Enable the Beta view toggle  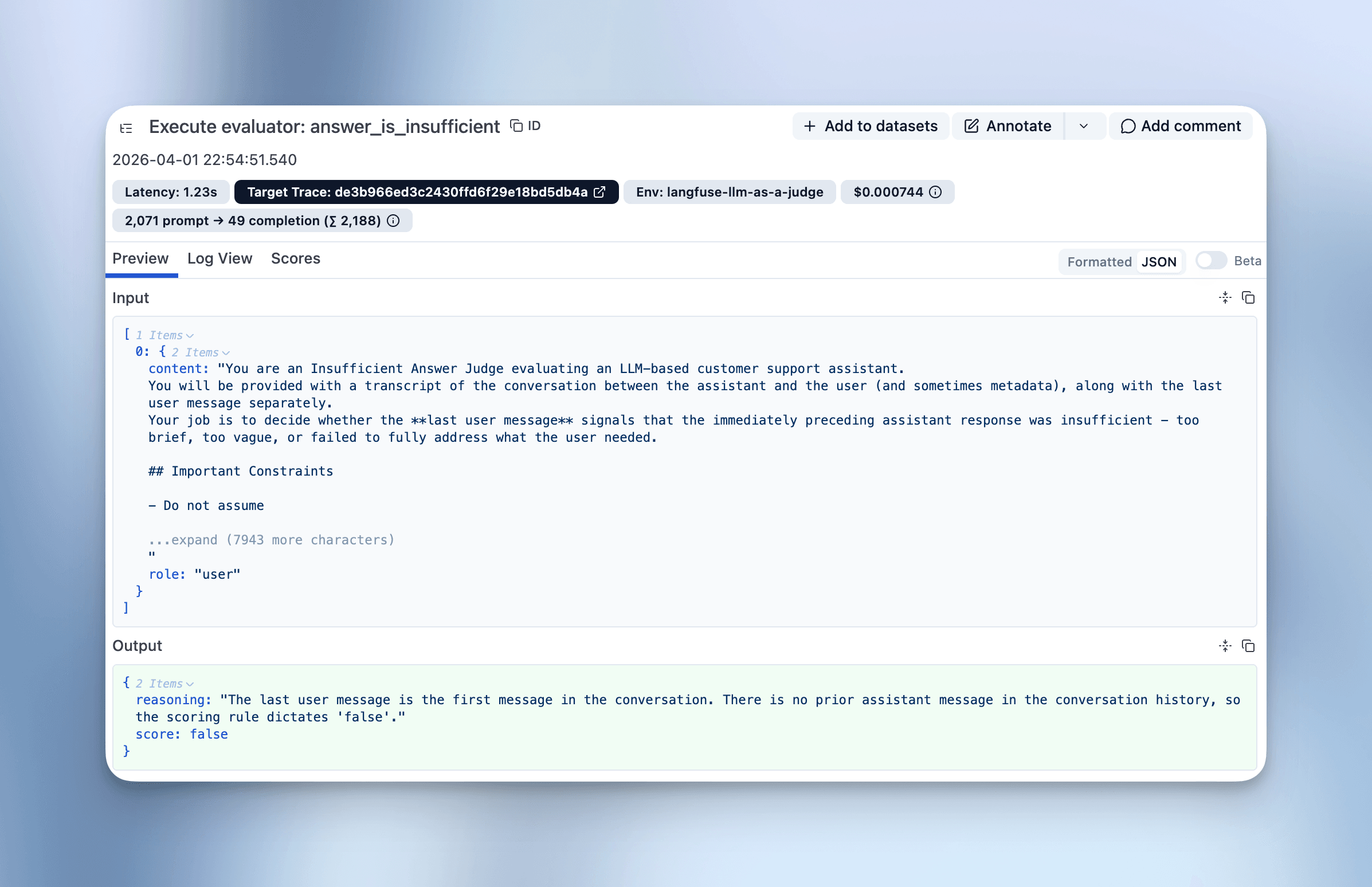1210,261
